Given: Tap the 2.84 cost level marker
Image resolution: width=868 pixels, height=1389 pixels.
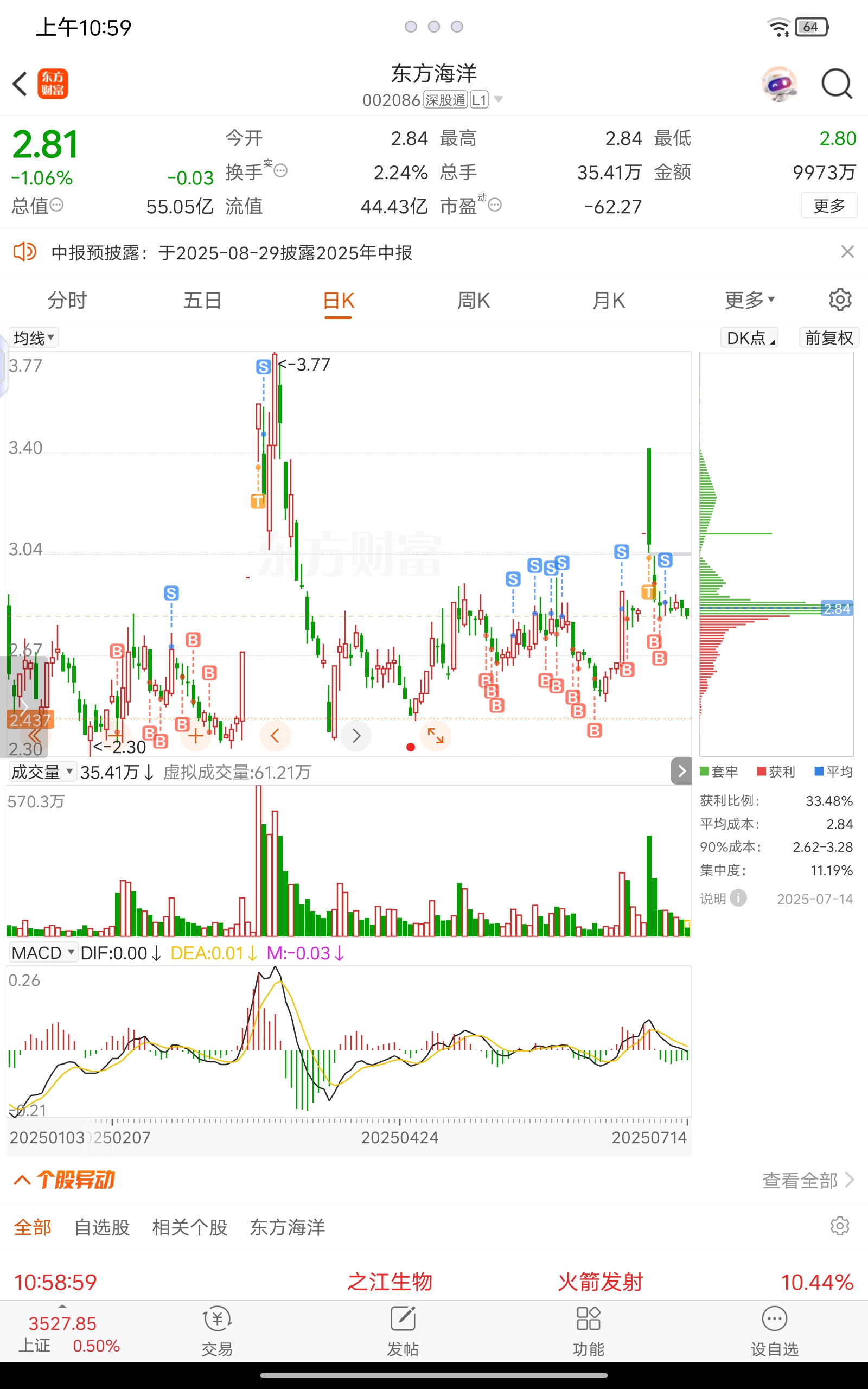Looking at the screenshot, I should (x=837, y=608).
